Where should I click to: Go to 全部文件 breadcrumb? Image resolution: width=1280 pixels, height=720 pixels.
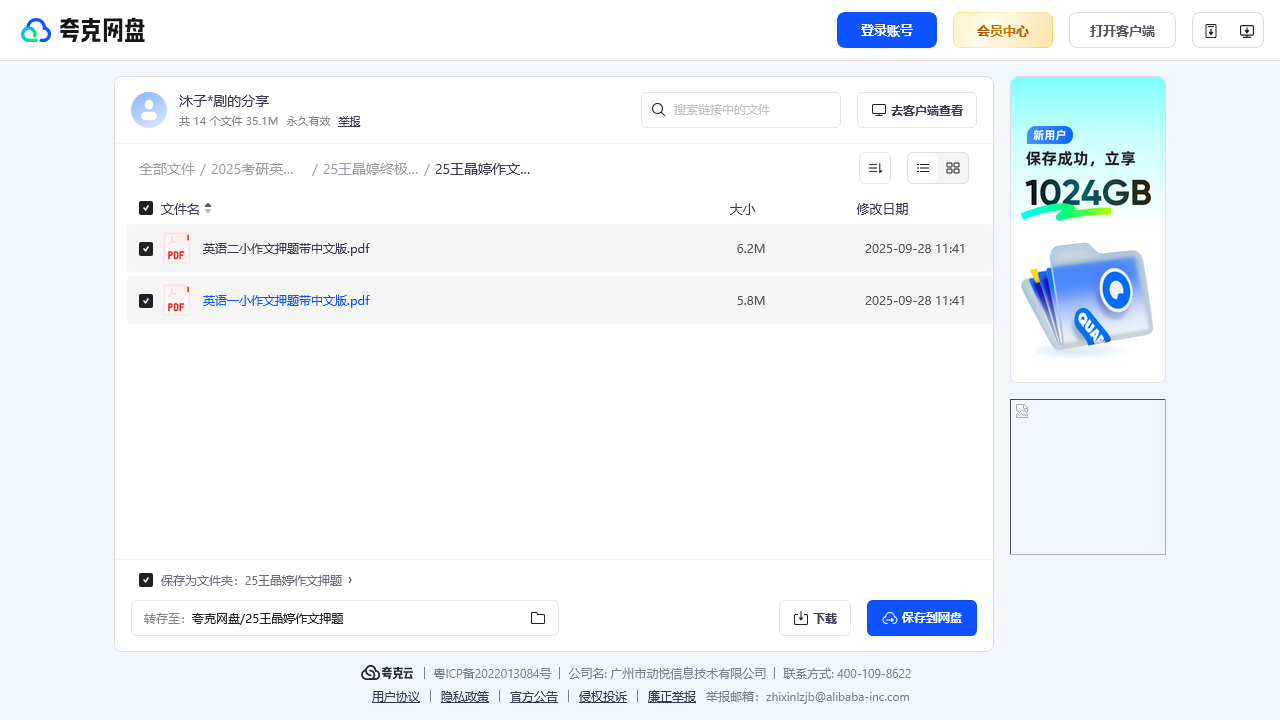[x=167, y=169]
